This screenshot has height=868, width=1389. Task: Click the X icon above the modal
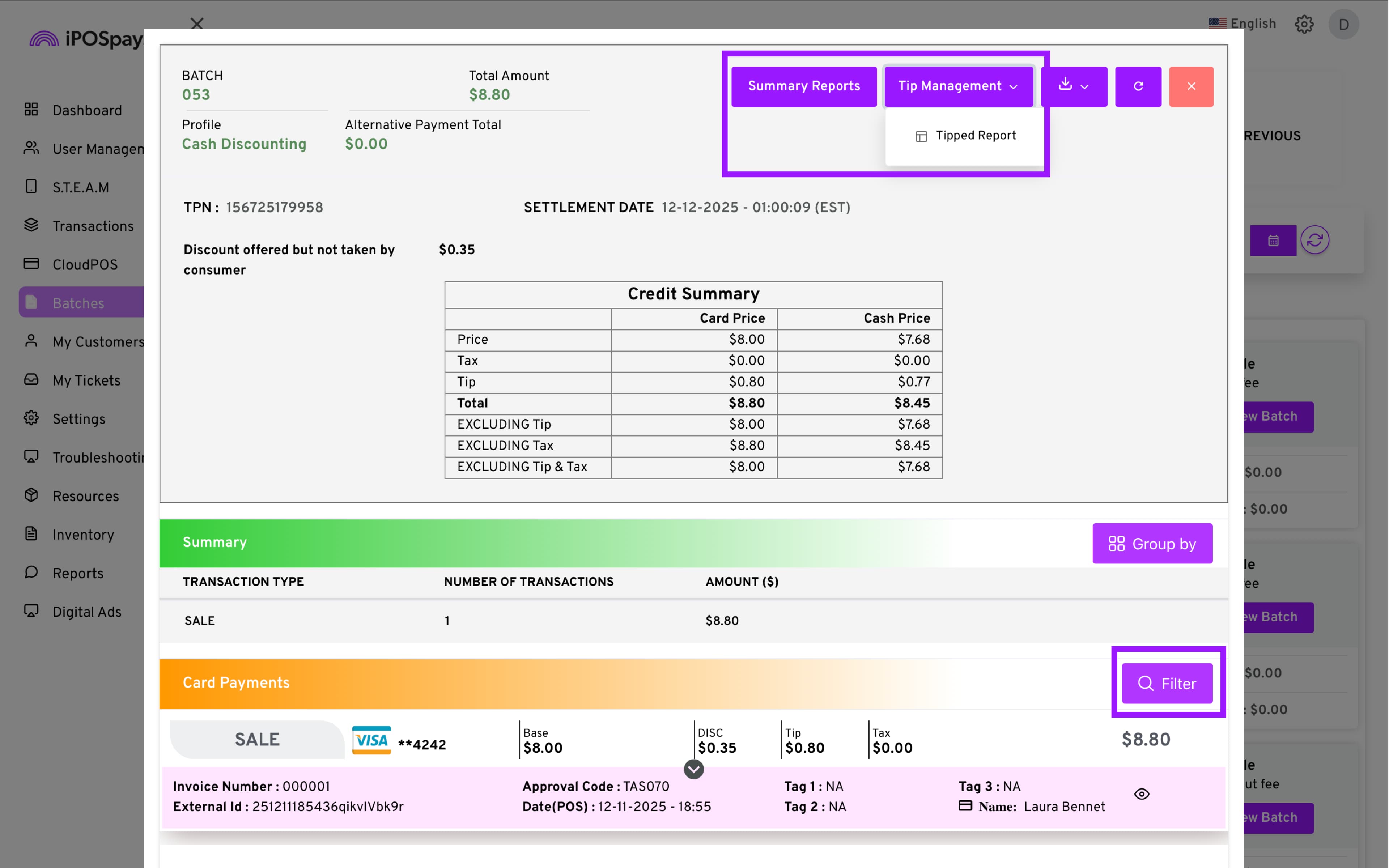point(197,24)
